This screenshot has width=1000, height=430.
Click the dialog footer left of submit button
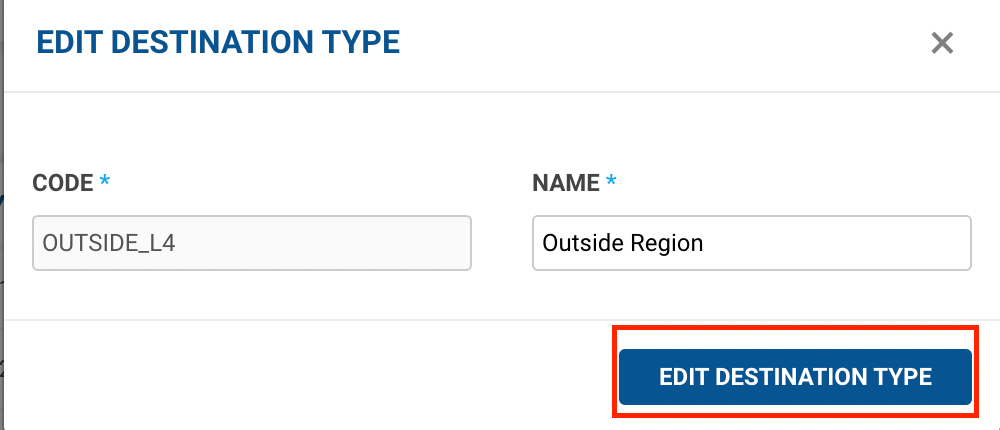[x=300, y=377]
